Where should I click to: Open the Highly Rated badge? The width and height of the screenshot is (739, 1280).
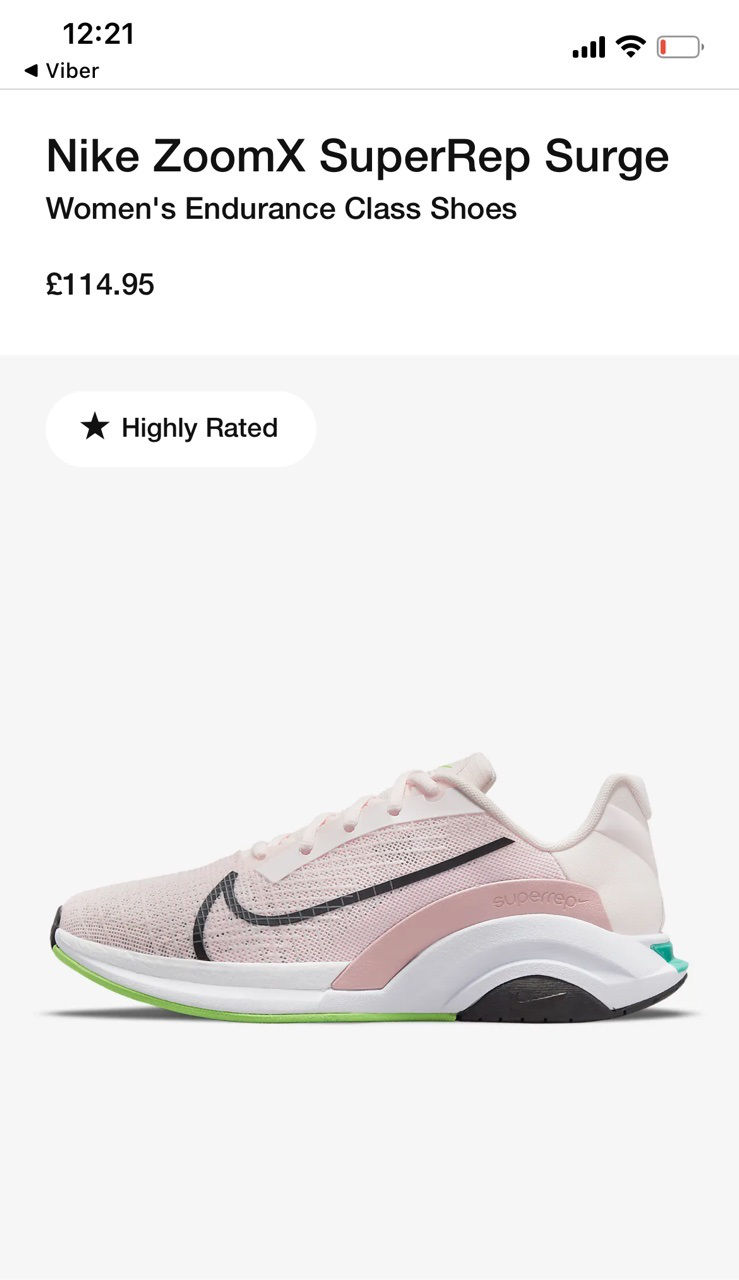tap(181, 428)
